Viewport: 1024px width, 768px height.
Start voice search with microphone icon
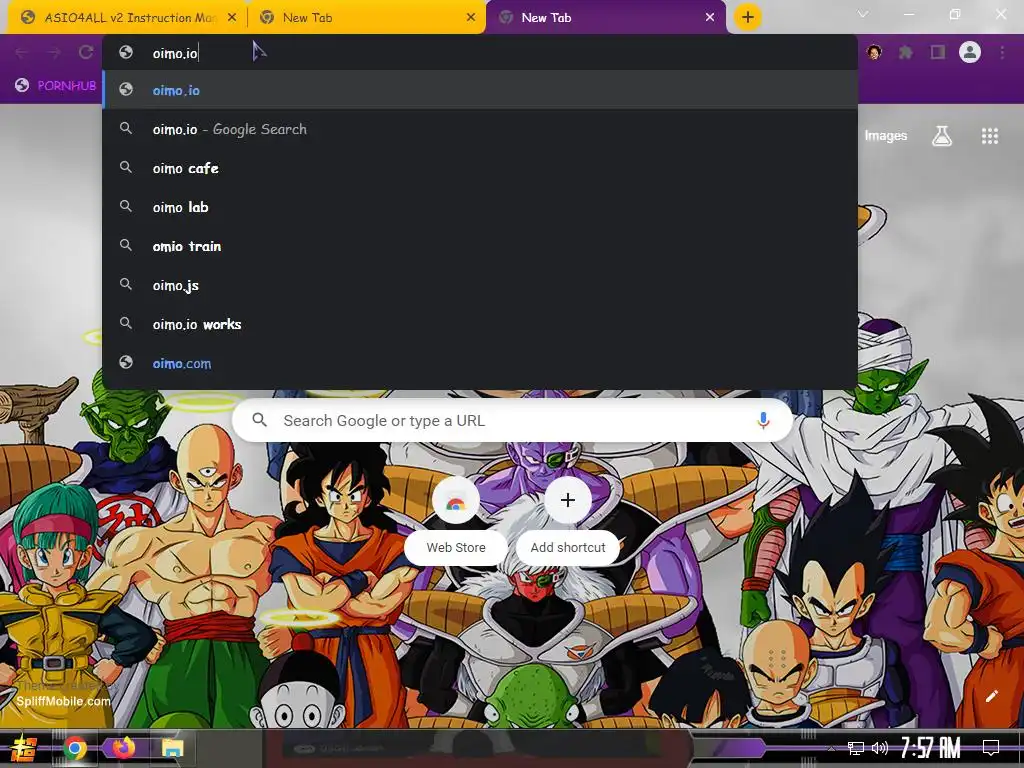click(763, 421)
